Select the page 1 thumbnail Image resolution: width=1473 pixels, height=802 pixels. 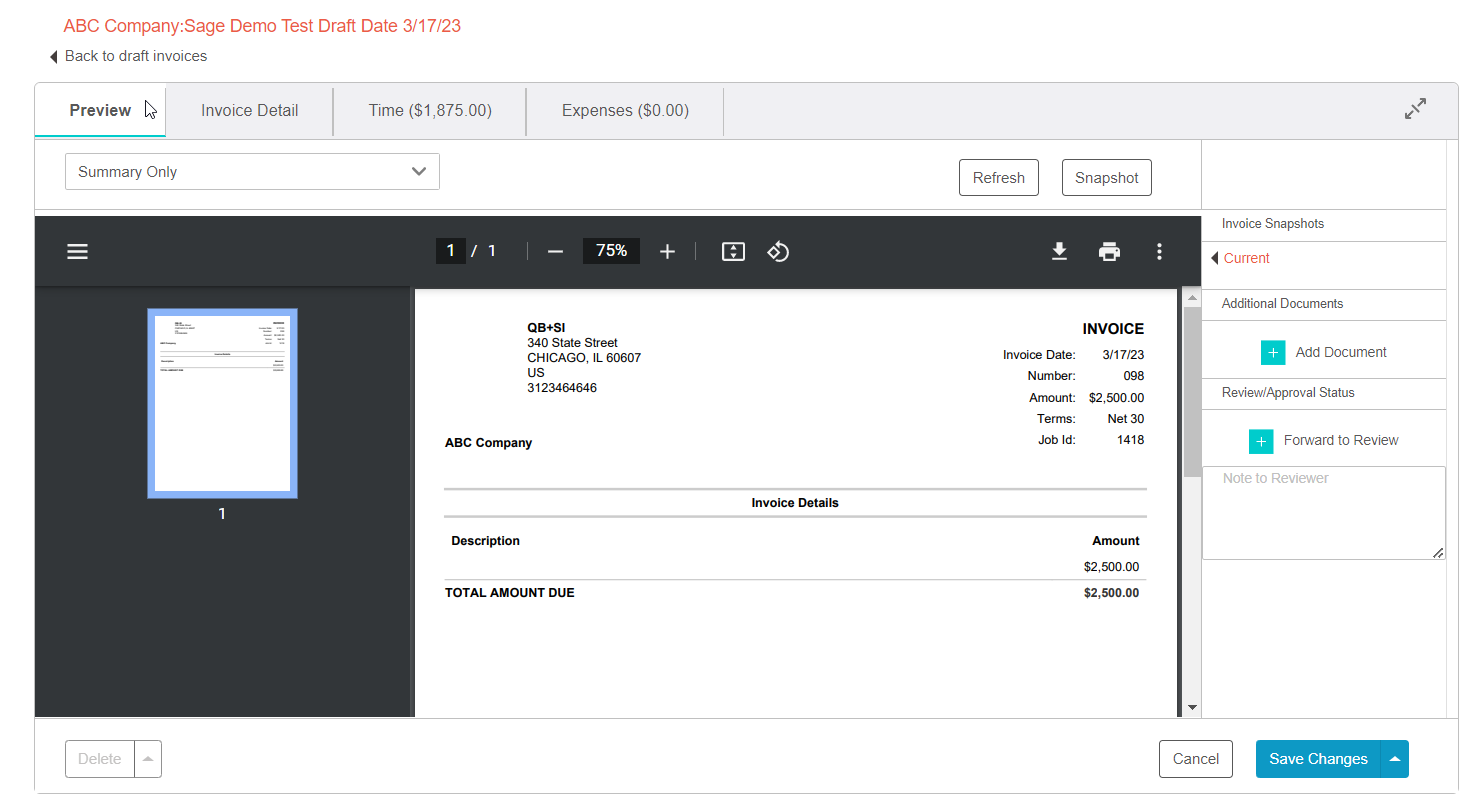coord(222,403)
